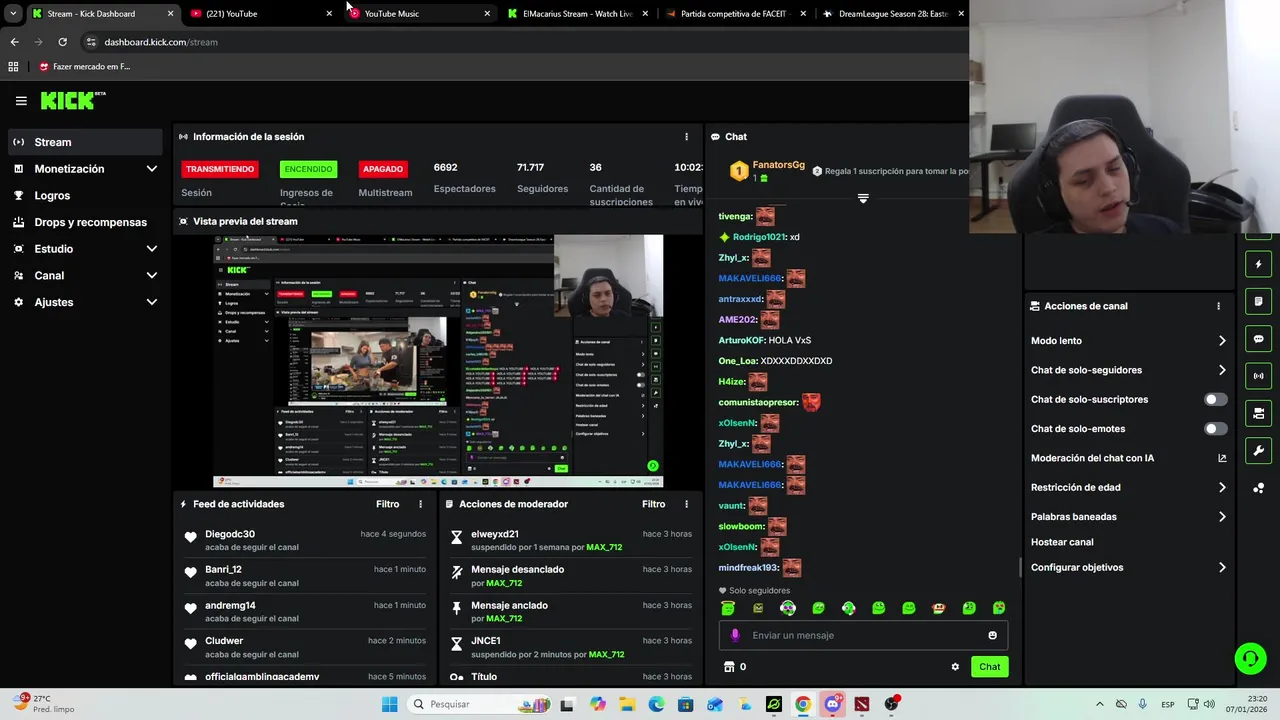Viewport: 1280px width, 720px height.
Task: Go back with the browser back arrow
Action: pyautogui.click(x=14, y=42)
